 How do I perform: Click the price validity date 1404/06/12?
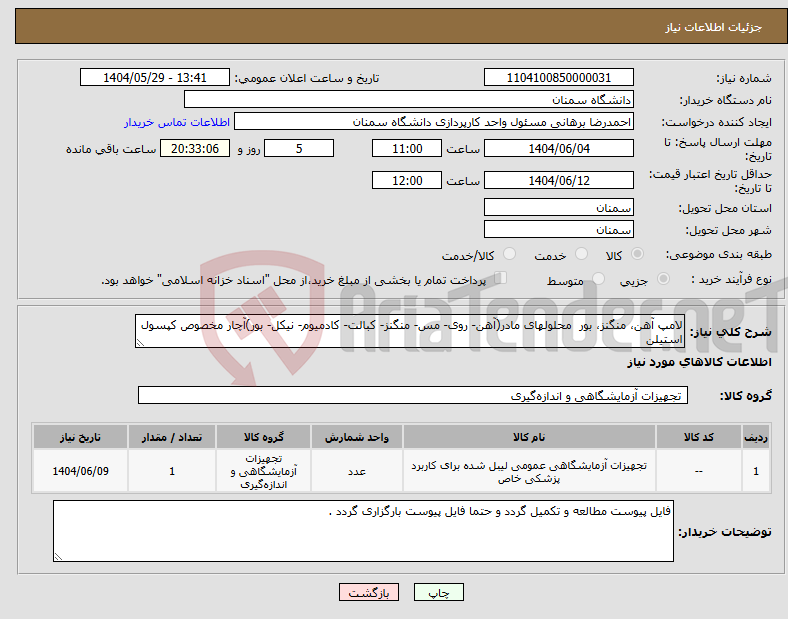point(558,180)
